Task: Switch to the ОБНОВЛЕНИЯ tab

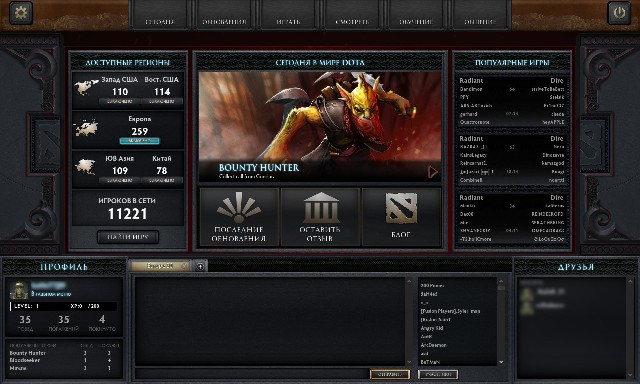Action: (x=224, y=15)
